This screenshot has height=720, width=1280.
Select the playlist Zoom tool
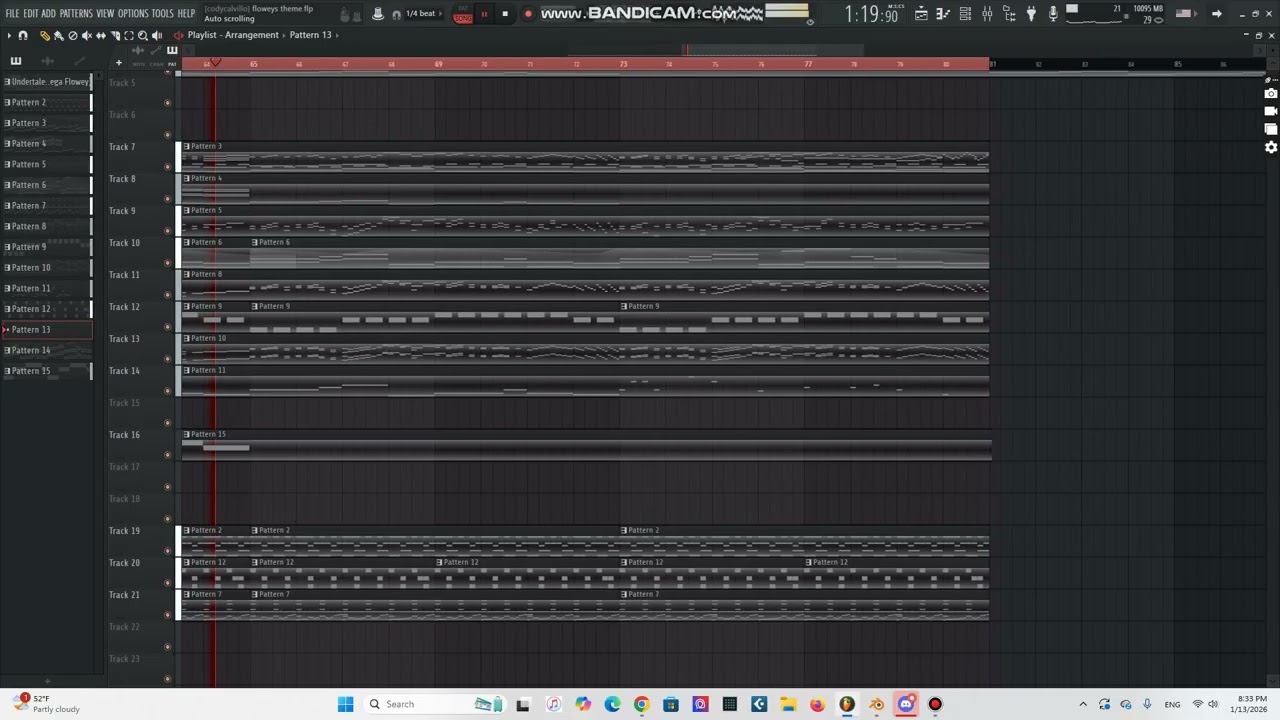(x=142, y=35)
